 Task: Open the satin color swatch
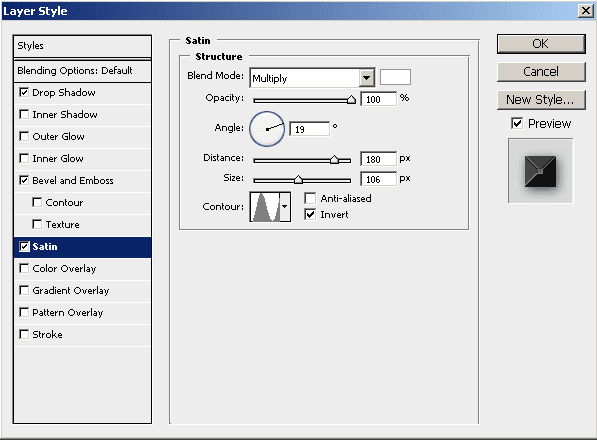395,77
